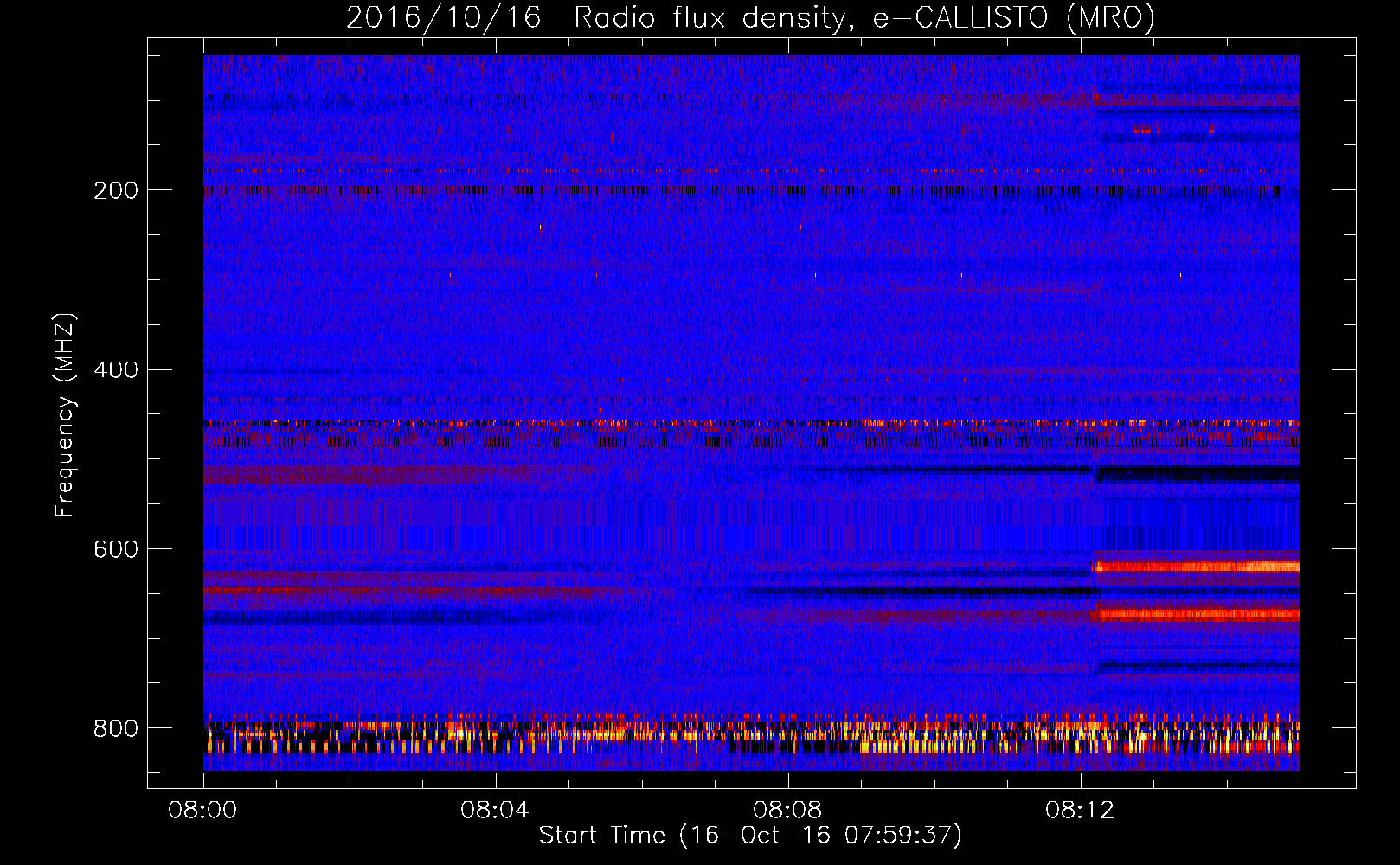This screenshot has width=1400, height=865.
Task: Click the '08:00' time tick label
Action: point(202,811)
